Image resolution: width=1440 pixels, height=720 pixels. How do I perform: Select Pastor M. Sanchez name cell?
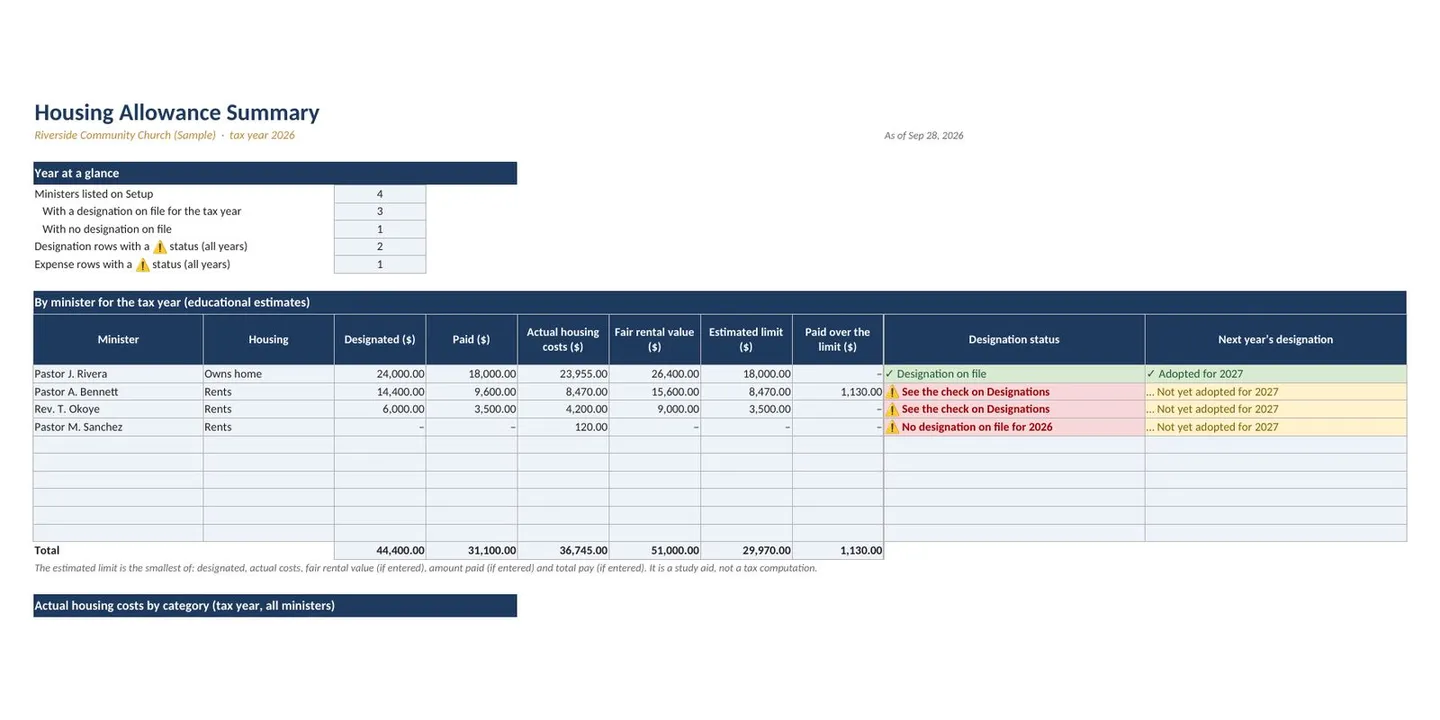coord(118,427)
